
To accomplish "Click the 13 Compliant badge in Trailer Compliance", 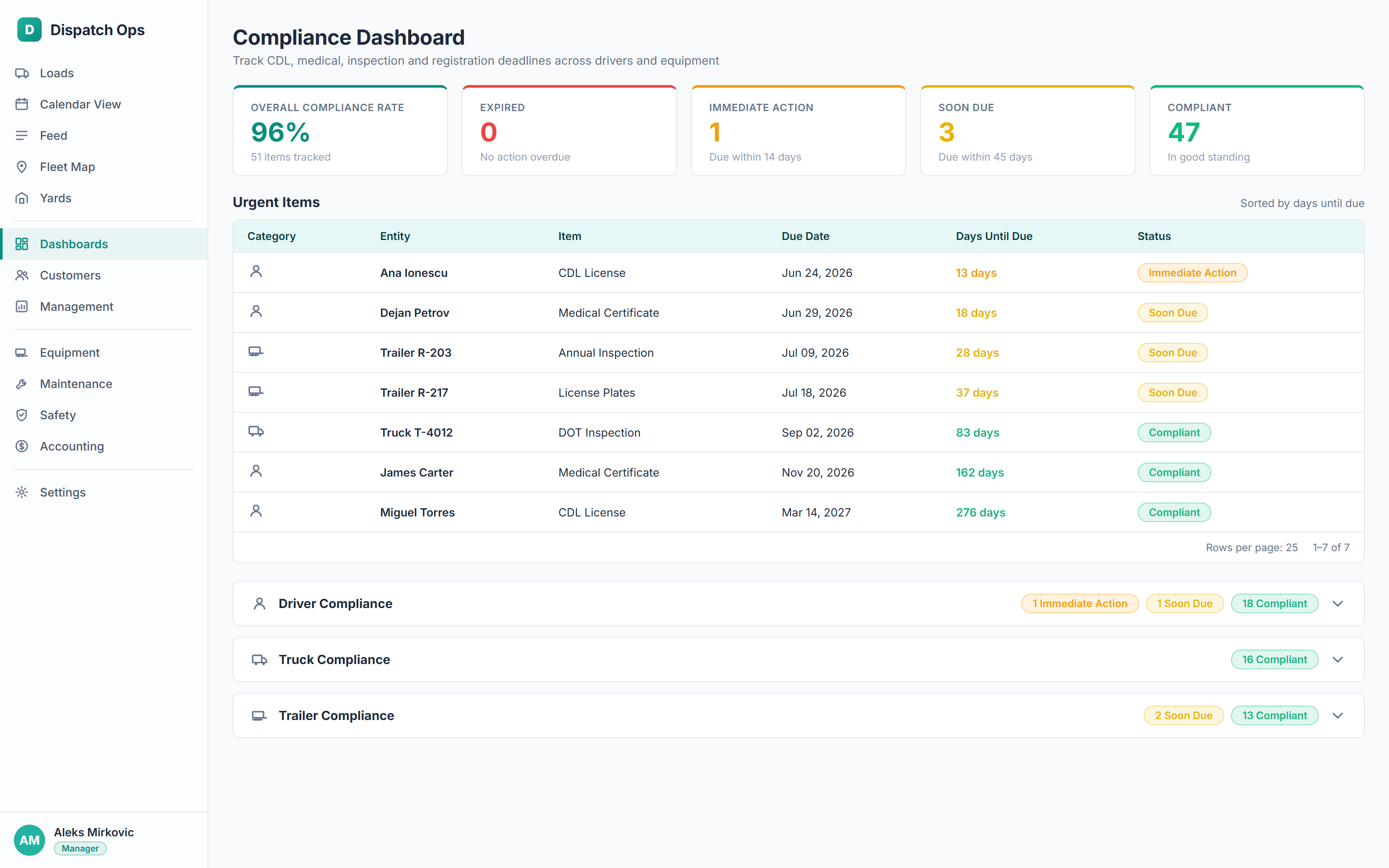I will [x=1274, y=716].
